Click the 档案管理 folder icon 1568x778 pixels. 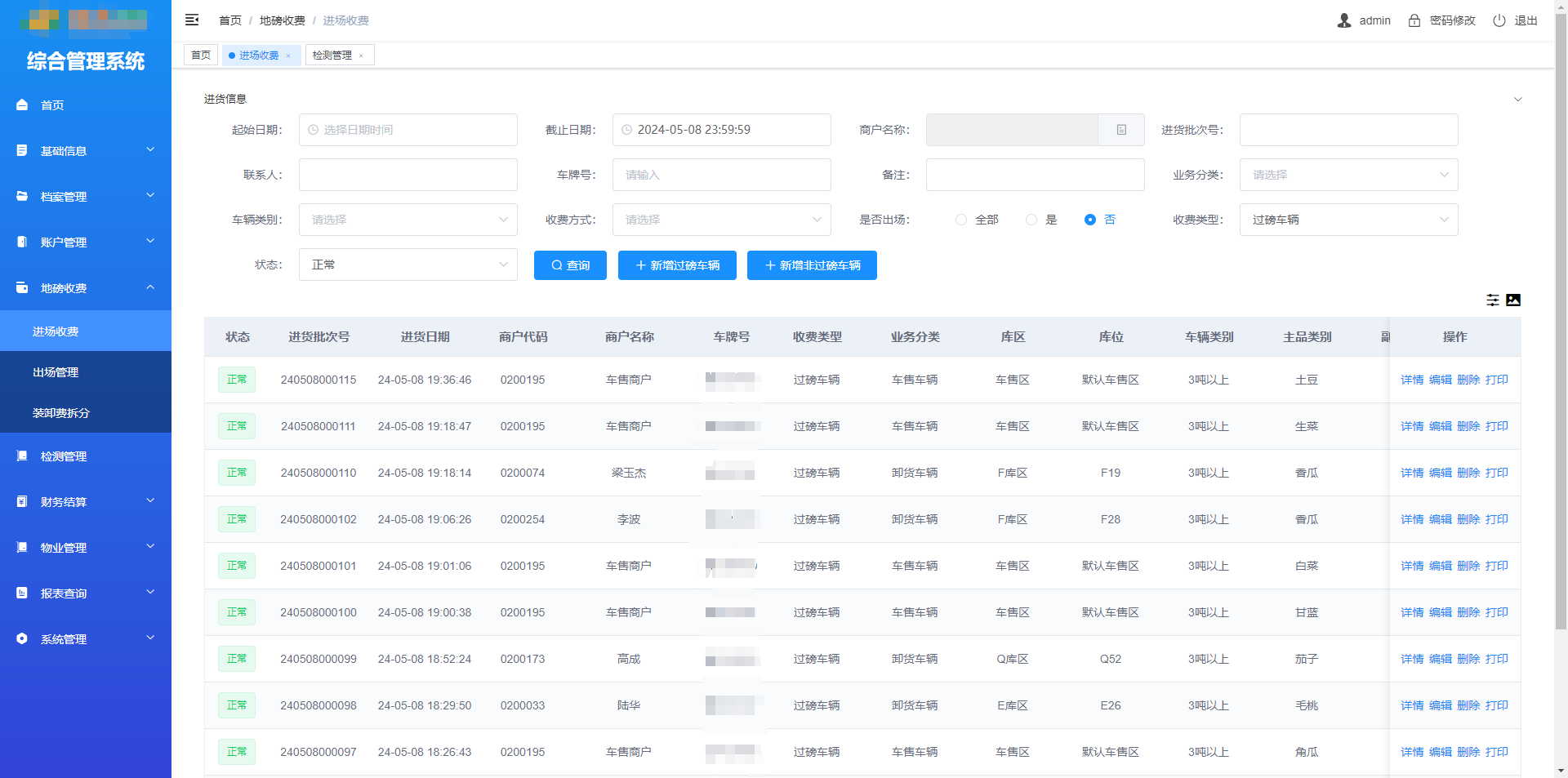coord(22,197)
